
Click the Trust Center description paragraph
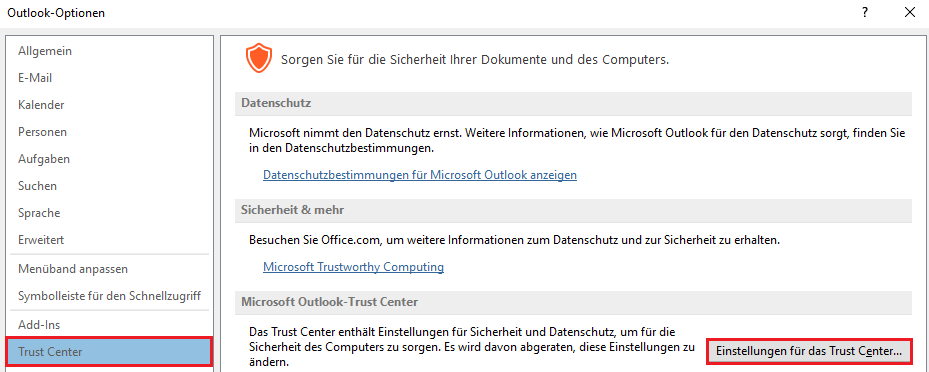471,347
